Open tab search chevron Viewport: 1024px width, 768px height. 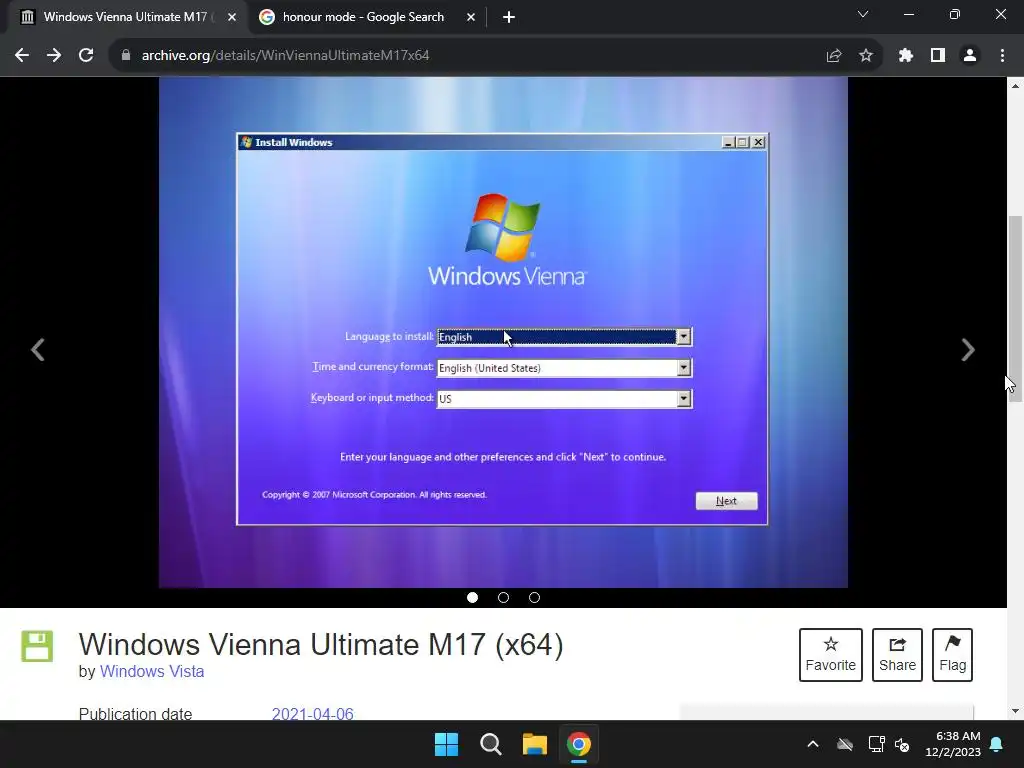tap(863, 14)
